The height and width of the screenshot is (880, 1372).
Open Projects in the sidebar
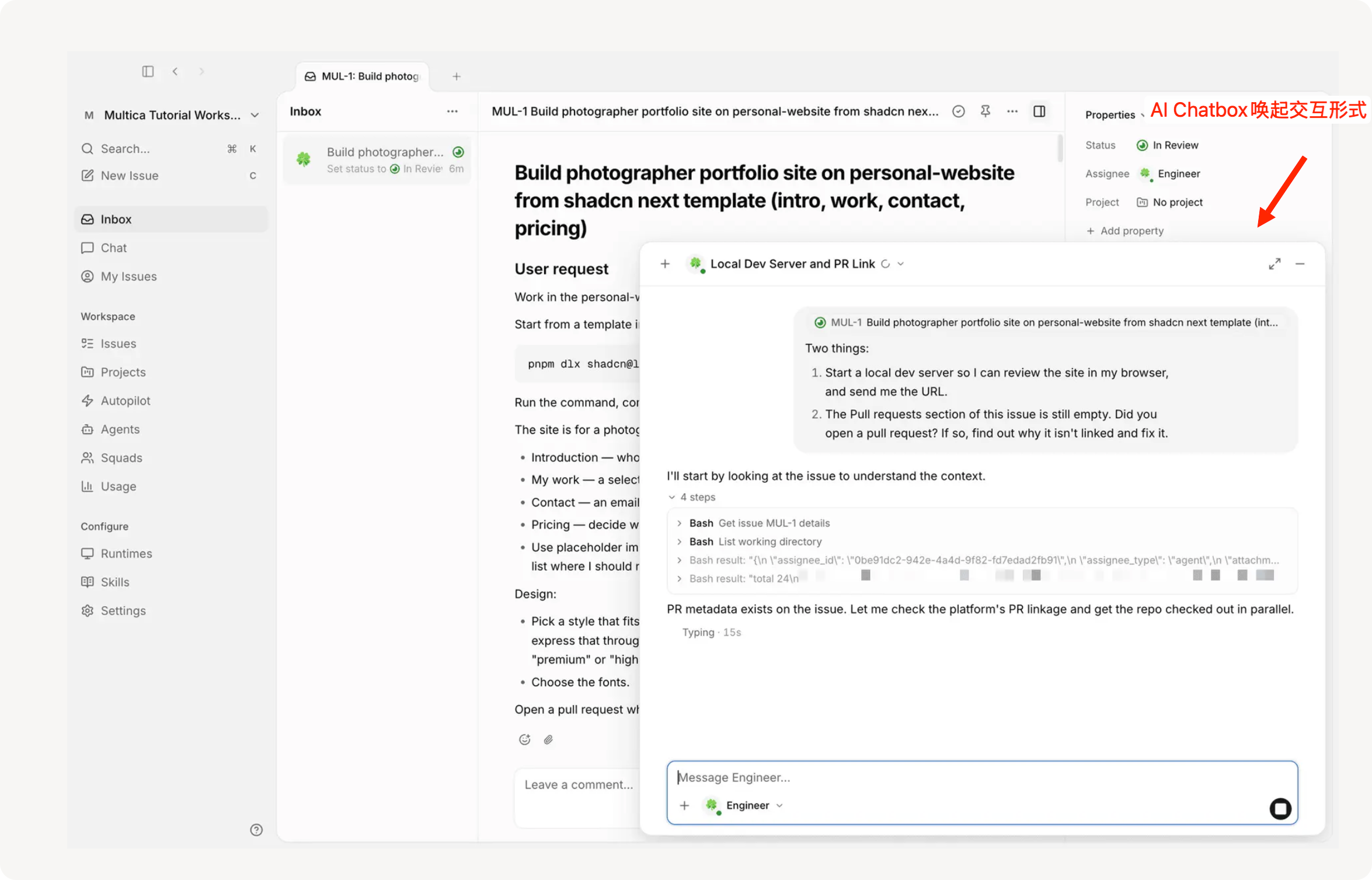tap(170, 372)
